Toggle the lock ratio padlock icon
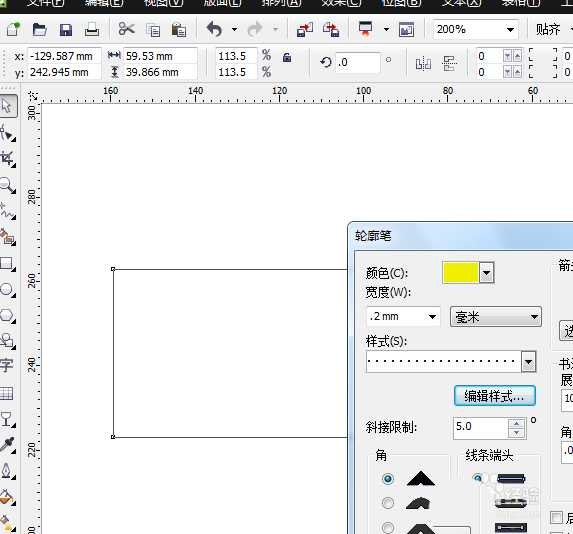Image resolution: width=573 pixels, height=534 pixels. [287, 57]
